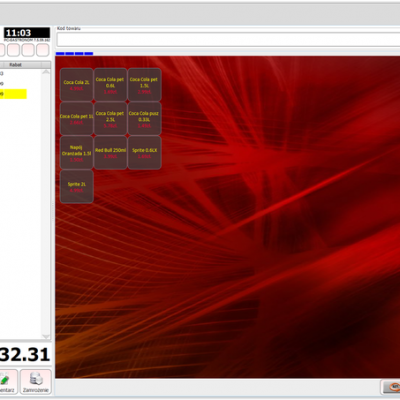Screen dimensions: 400x400
Task: Select the yellow highlighted order row
Action: (x=13, y=94)
